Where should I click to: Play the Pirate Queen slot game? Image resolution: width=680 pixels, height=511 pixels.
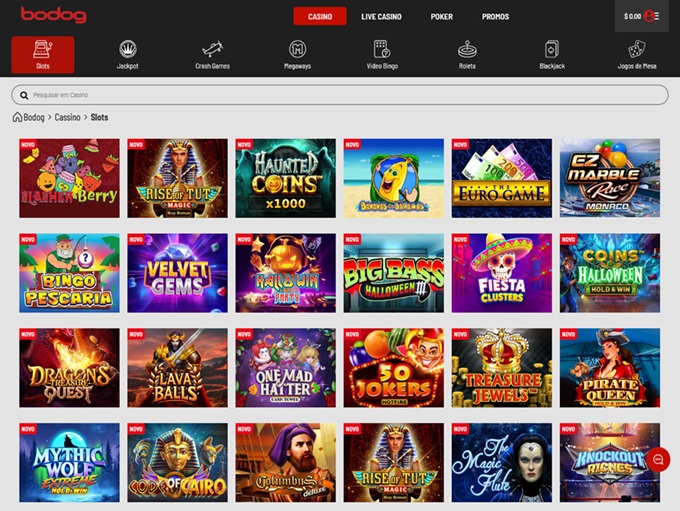click(609, 367)
